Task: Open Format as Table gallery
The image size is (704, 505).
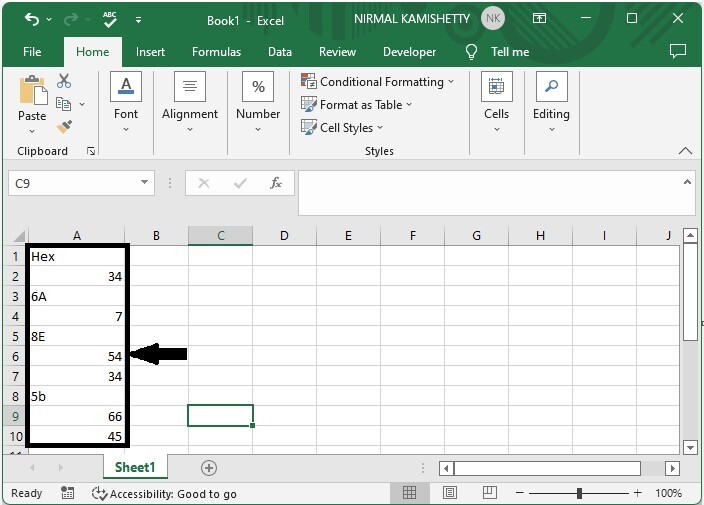Action: pos(356,105)
